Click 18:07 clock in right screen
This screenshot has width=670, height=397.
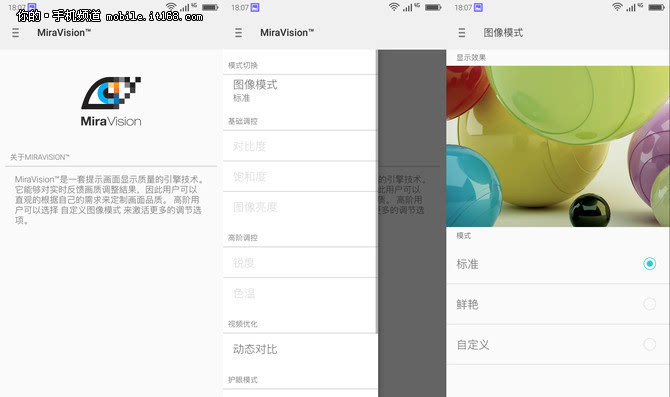coord(463,8)
